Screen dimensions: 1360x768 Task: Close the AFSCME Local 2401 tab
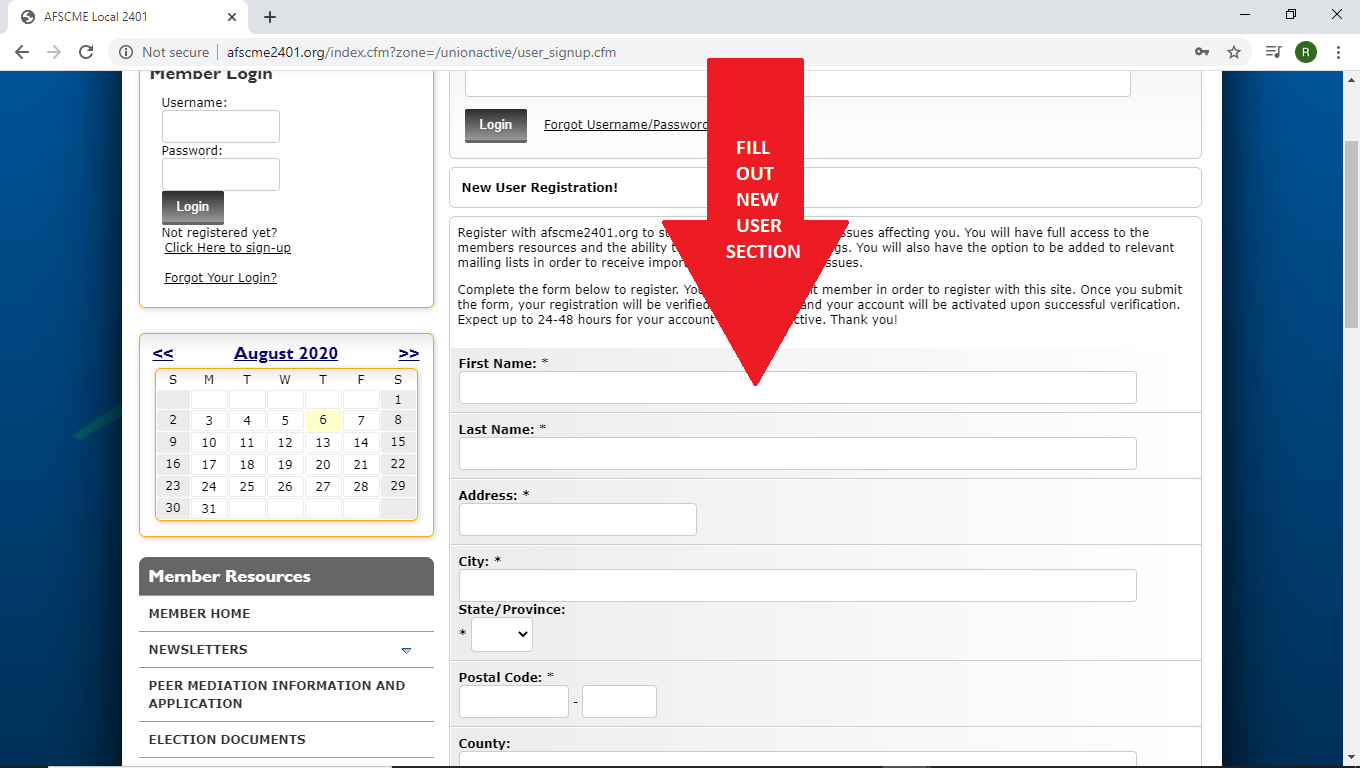tap(232, 17)
